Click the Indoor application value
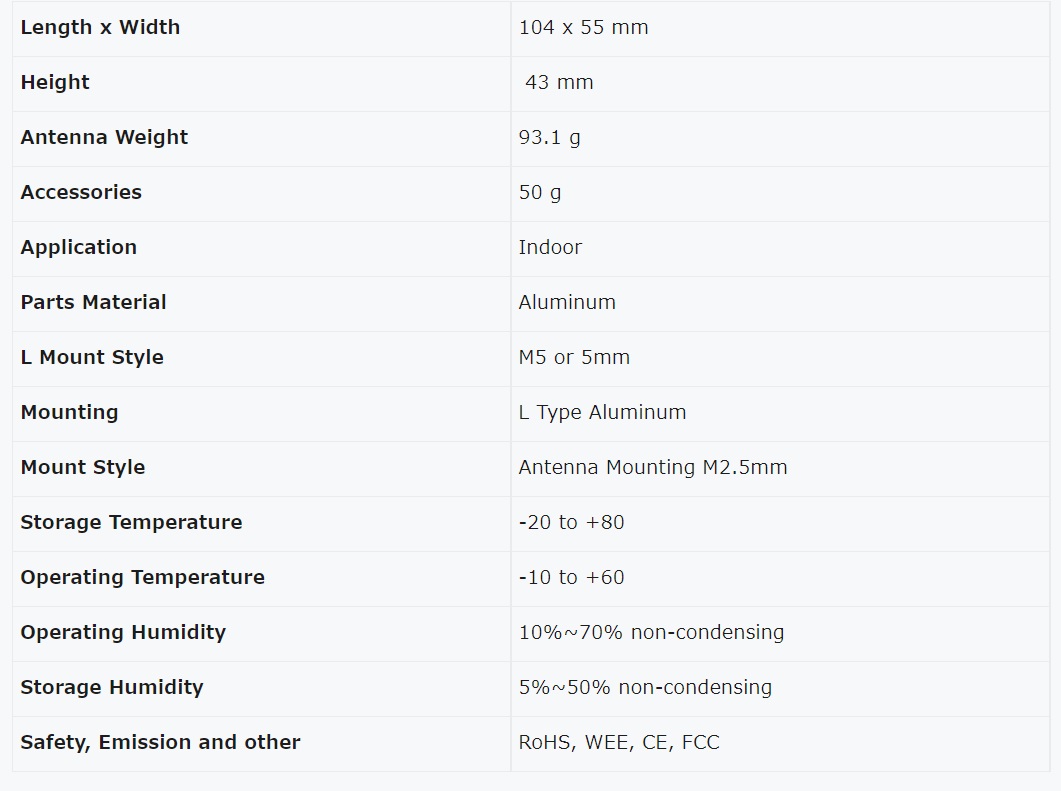Screen dimensions: 1061x791 (x=550, y=247)
